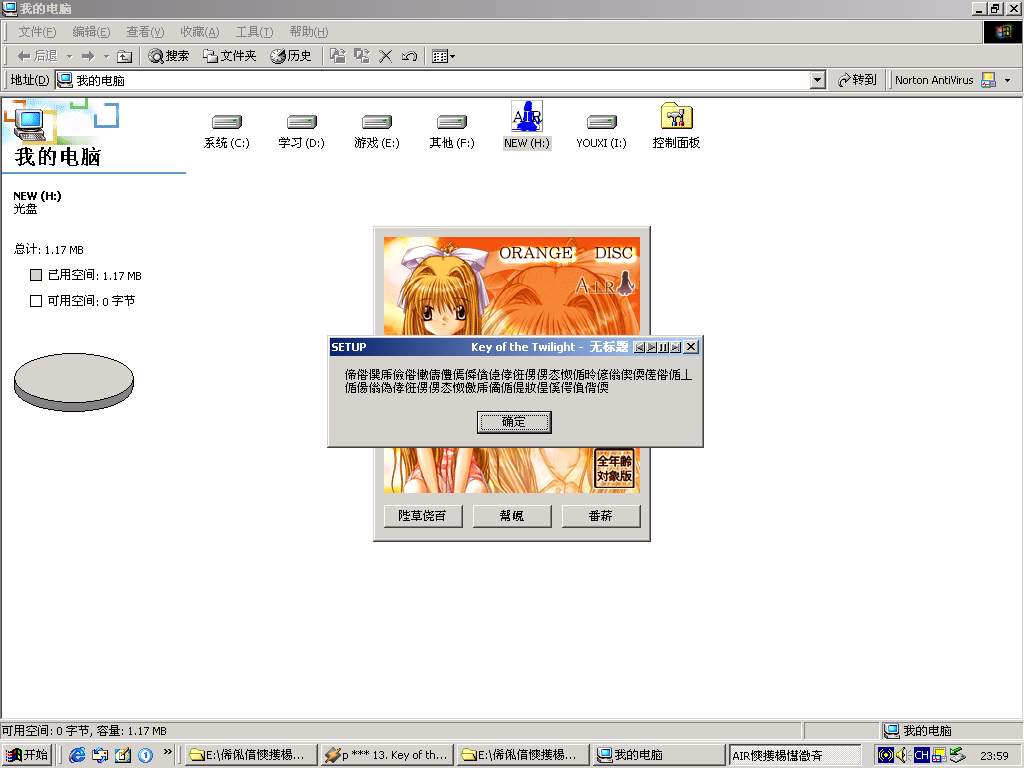The height and width of the screenshot is (768, 1024).
Task: Confirm the dialog with the 确定 button
Action: 514,422
